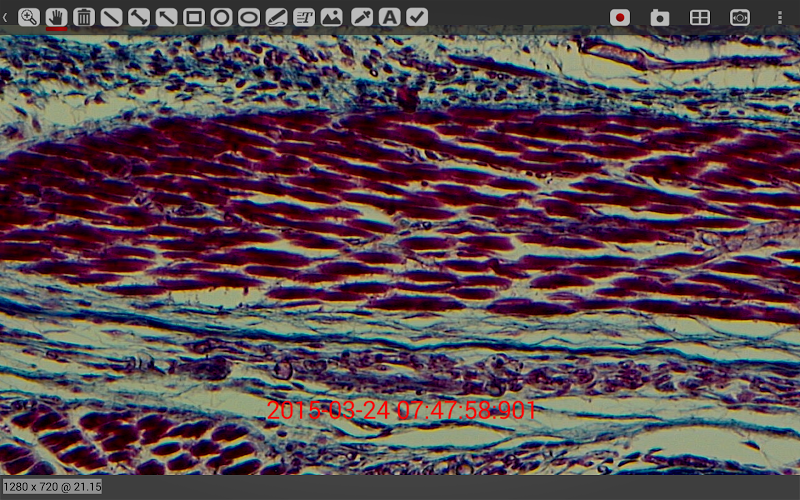Select the hand pan tool

[x=56, y=17]
